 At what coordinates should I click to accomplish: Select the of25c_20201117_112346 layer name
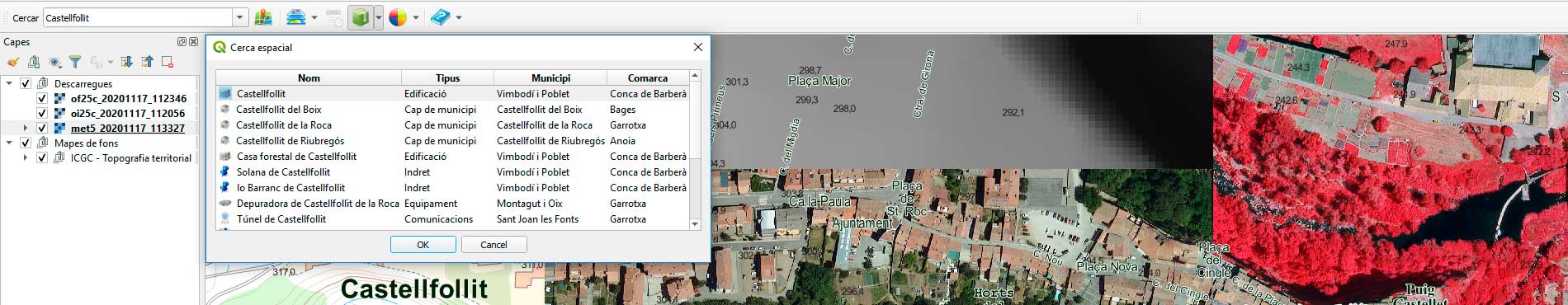pyautogui.click(x=129, y=98)
